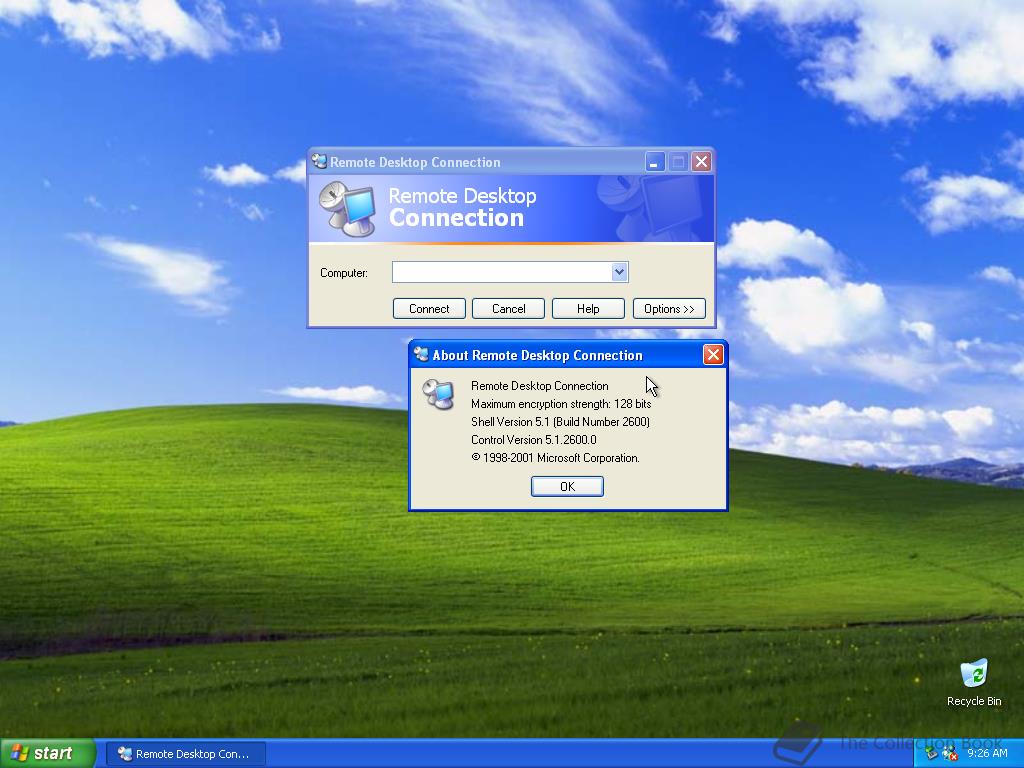Click the '1998-2001 Microsoft Corporation' copyright text
Viewport: 1024px width, 768px height.
555,458
